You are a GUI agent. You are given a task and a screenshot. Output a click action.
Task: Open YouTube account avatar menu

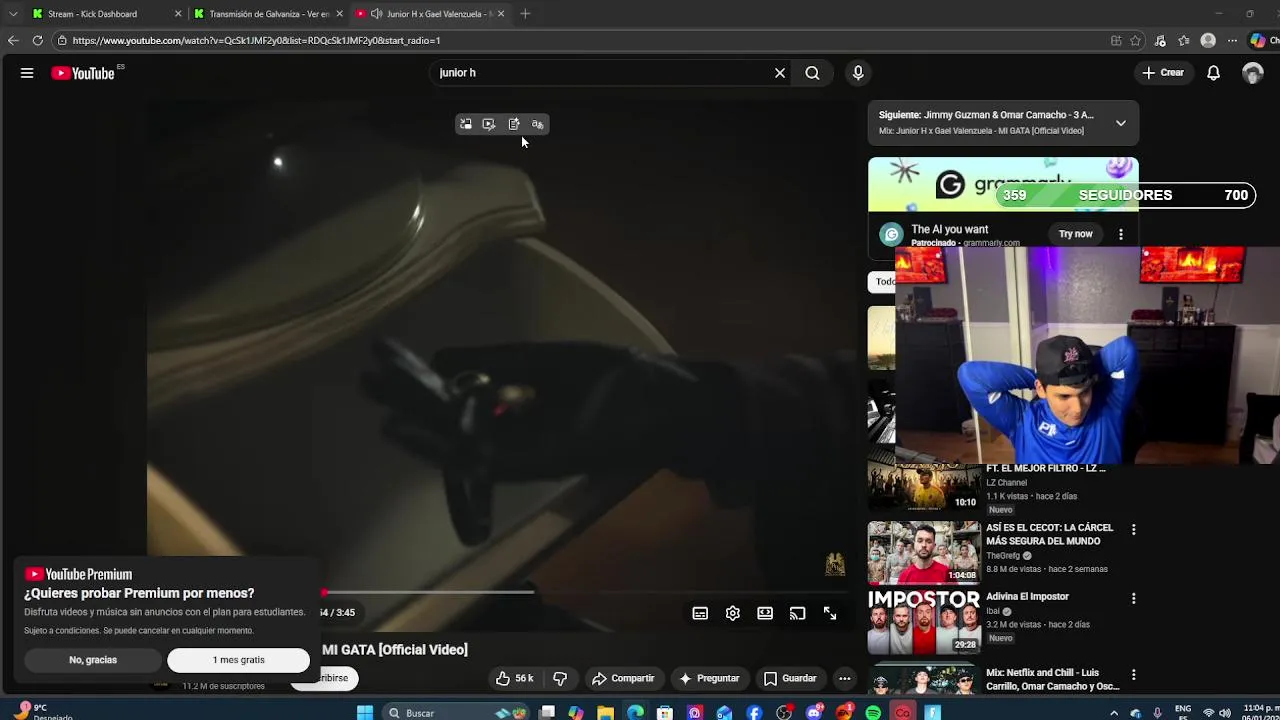[1252, 73]
